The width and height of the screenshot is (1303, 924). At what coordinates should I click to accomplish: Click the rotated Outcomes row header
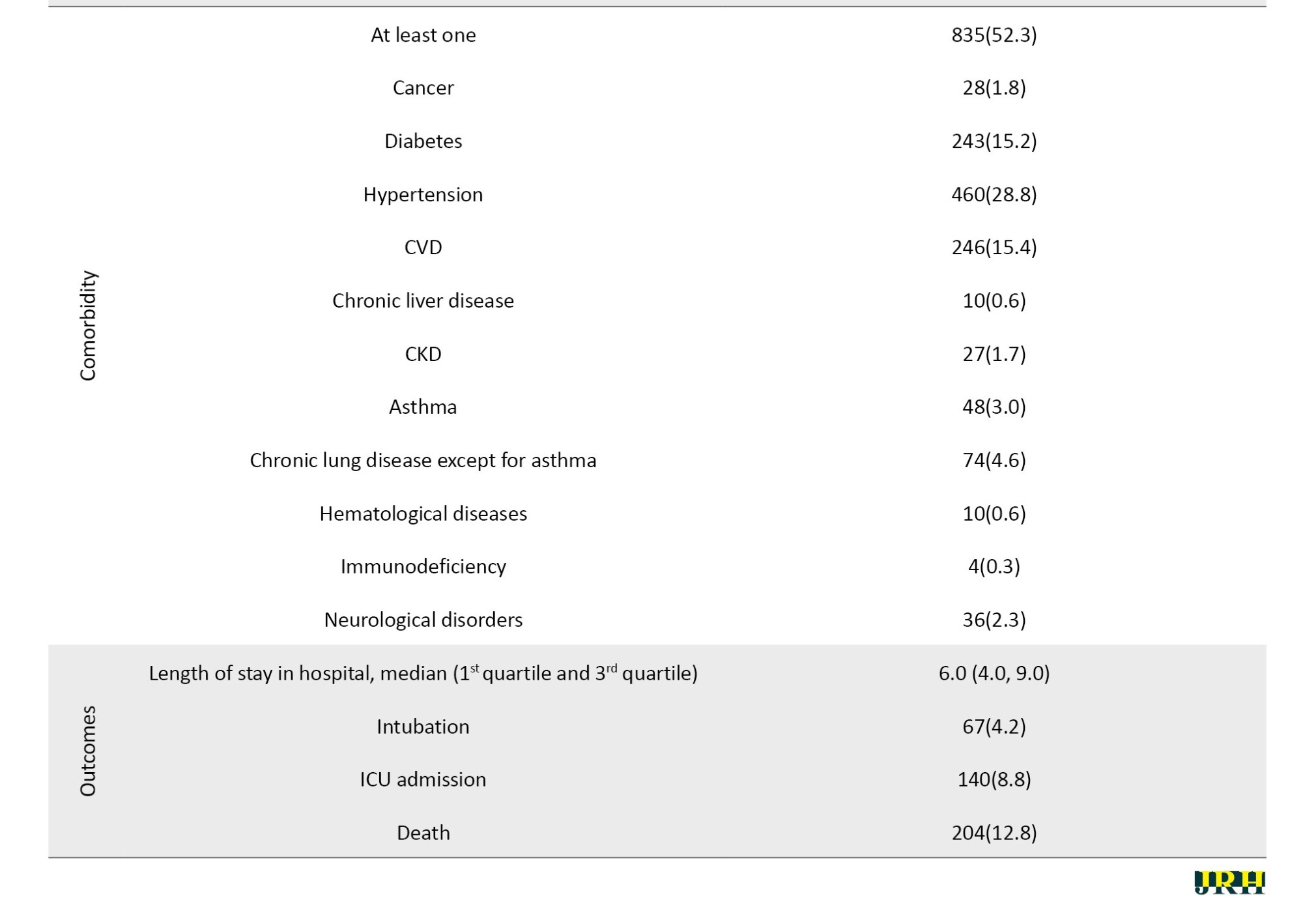[x=88, y=751]
